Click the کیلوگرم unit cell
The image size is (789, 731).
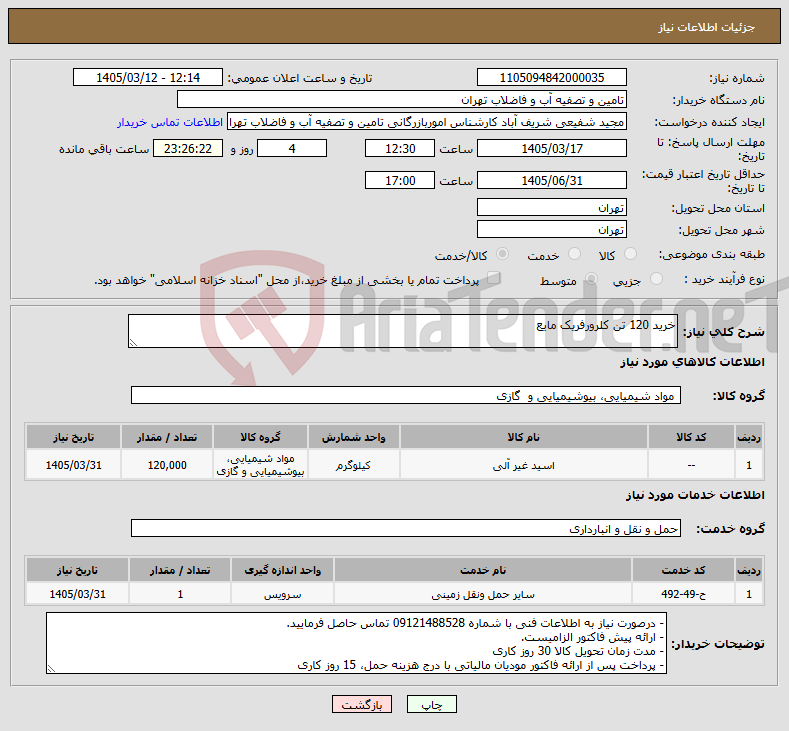pos(353,465)
